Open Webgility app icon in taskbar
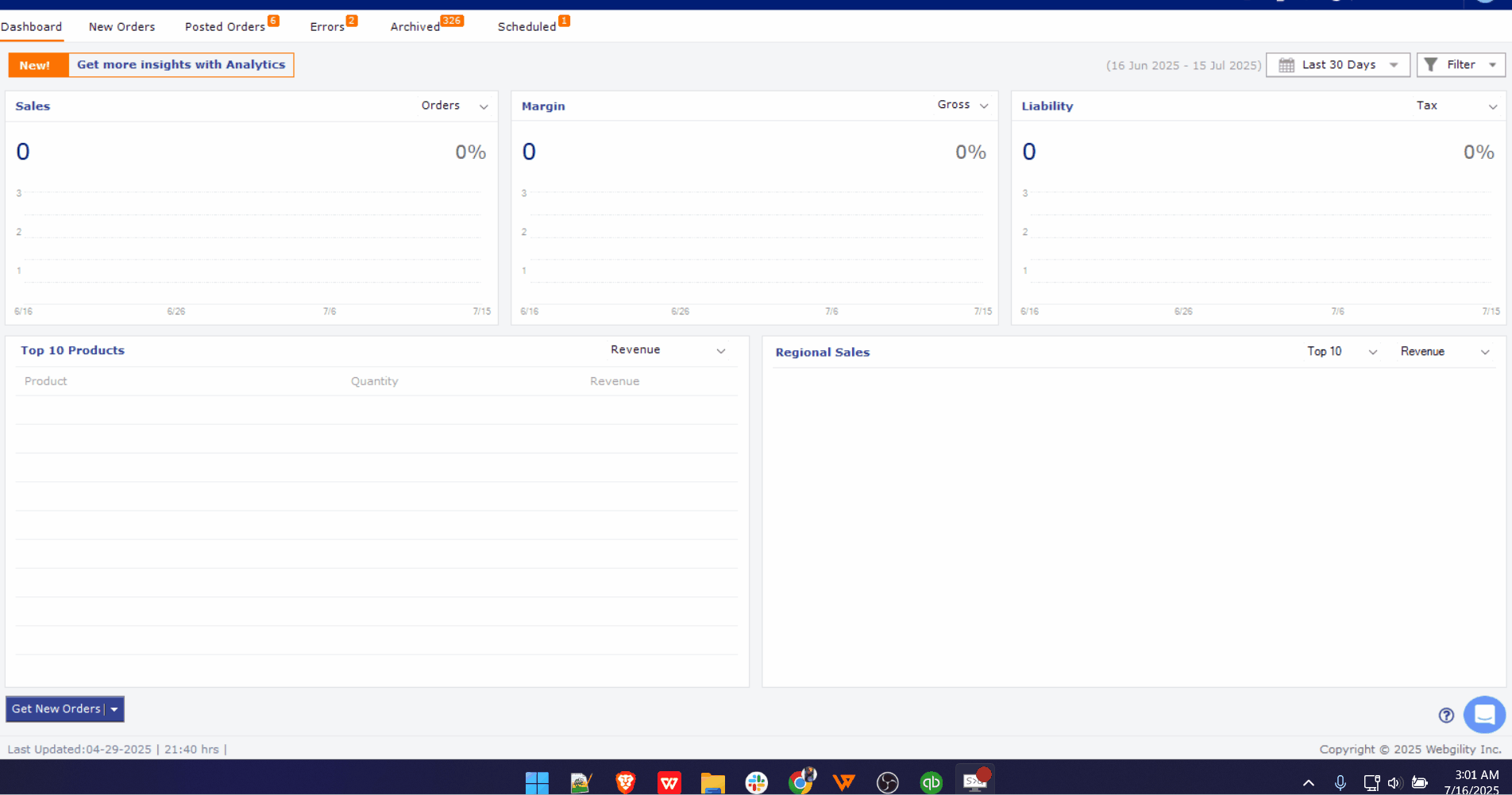 pyautogui.click(x=843, y=782)
